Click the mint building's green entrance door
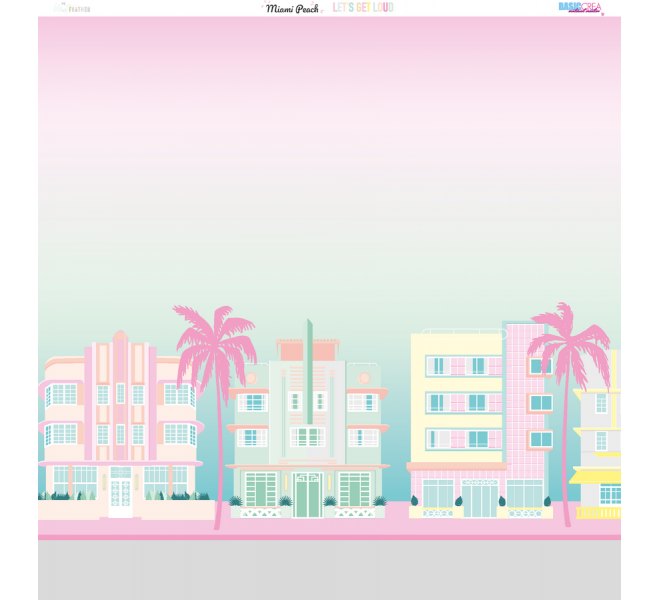 click(x=307, y=495)
